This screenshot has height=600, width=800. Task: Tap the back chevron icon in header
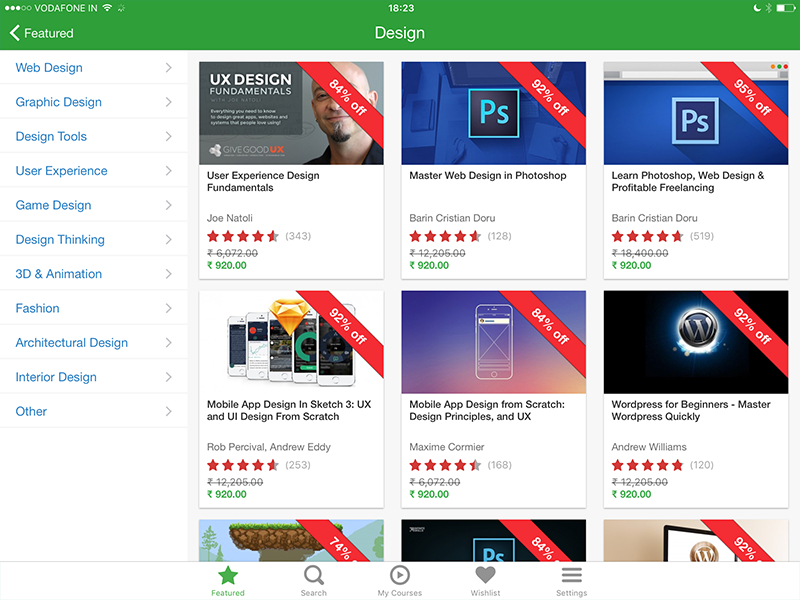click(x=14, y=33)
